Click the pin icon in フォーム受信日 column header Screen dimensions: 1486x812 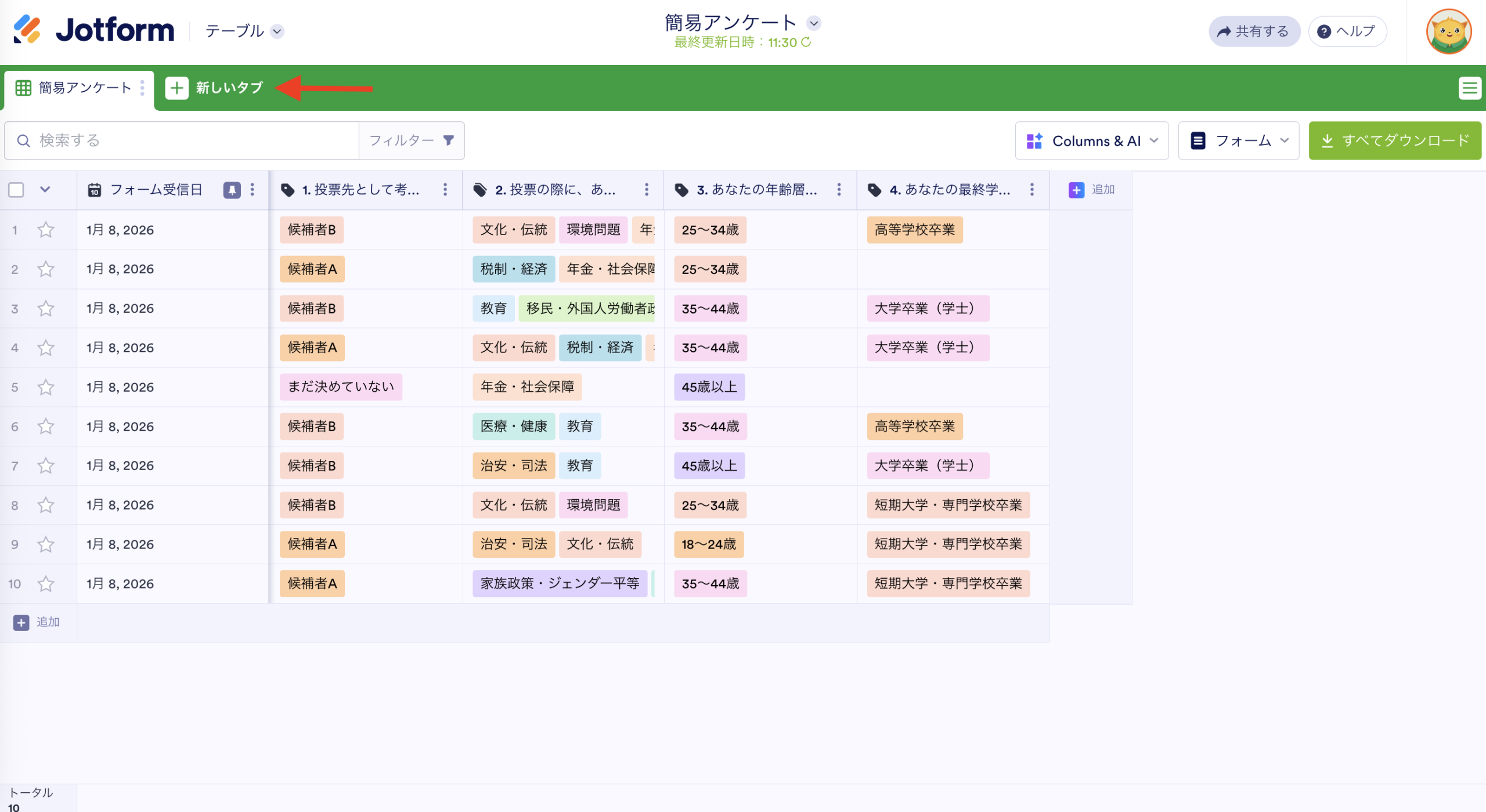click(x=232, y=189)
